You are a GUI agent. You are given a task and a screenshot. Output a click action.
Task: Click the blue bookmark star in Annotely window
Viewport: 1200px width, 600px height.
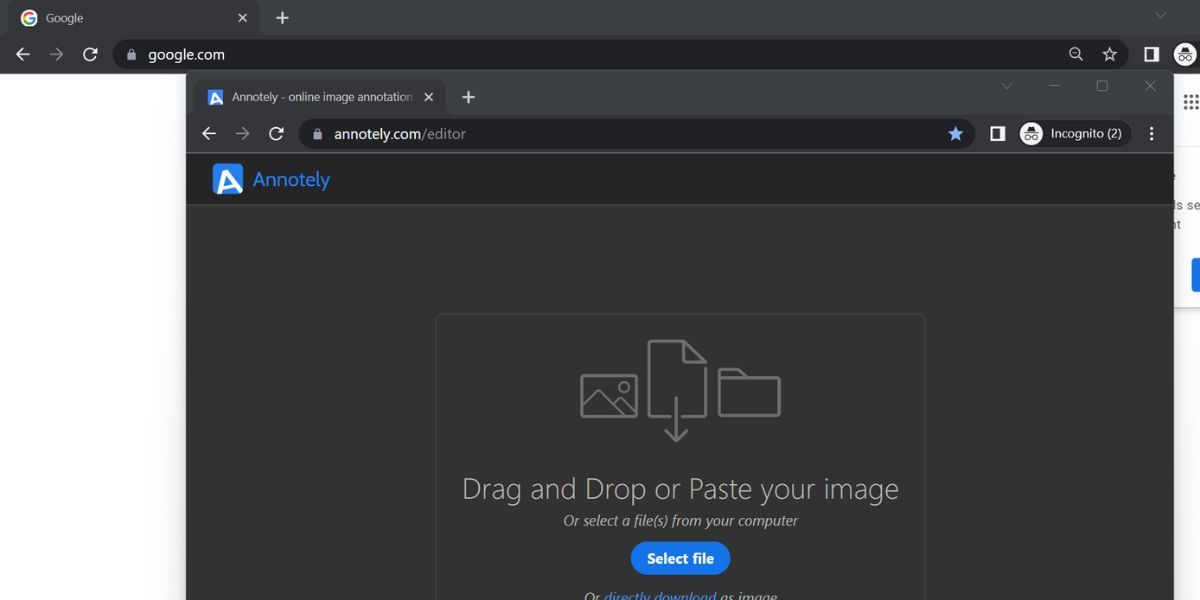click(955, 134)
